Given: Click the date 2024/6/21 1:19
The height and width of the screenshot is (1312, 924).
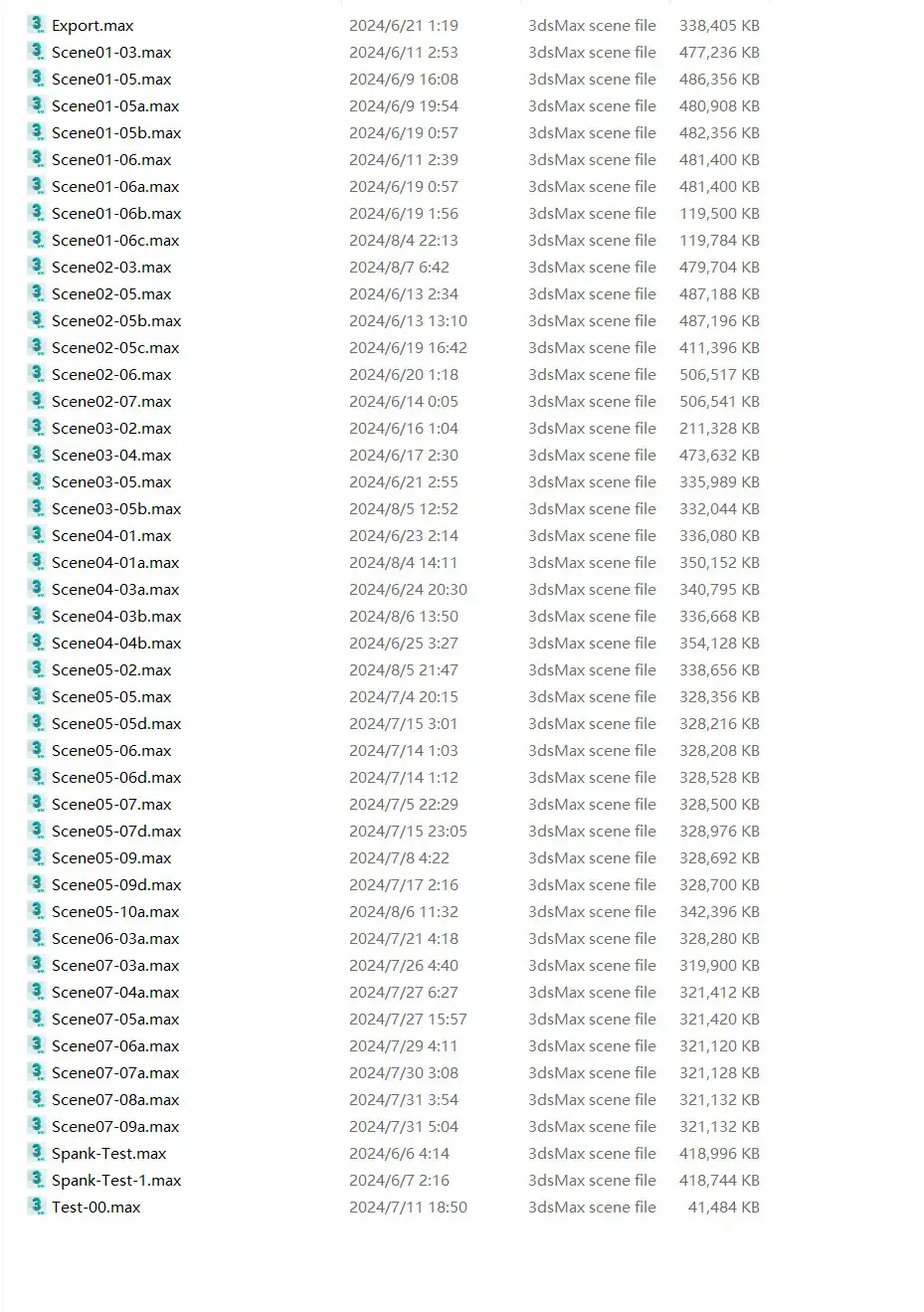Looking at the screenshot, I should 404,25.
